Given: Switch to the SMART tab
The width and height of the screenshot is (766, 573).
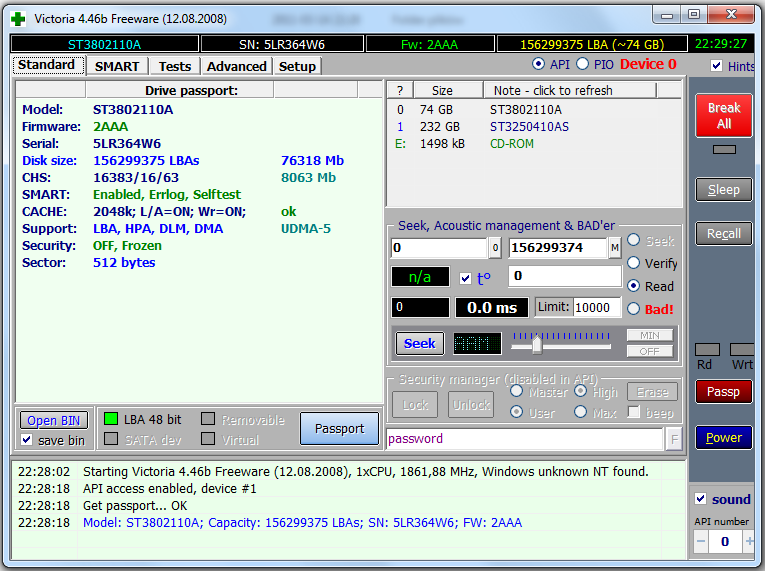Looking at the screenshot, I should coord(117,66).
